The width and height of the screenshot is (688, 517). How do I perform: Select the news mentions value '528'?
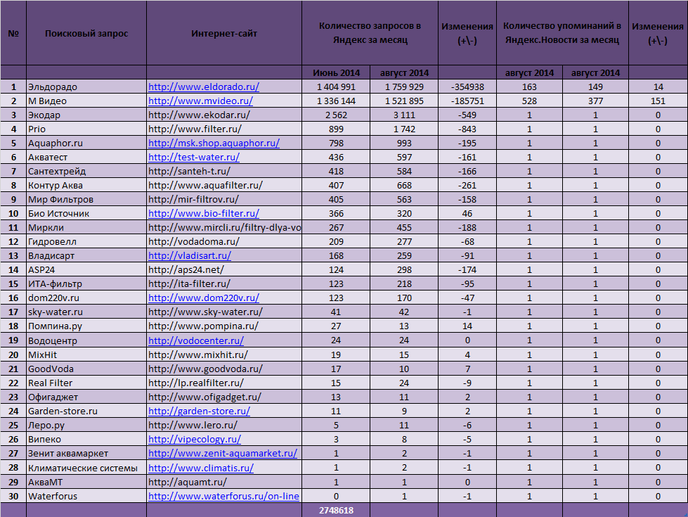click(x=530, y=101)
